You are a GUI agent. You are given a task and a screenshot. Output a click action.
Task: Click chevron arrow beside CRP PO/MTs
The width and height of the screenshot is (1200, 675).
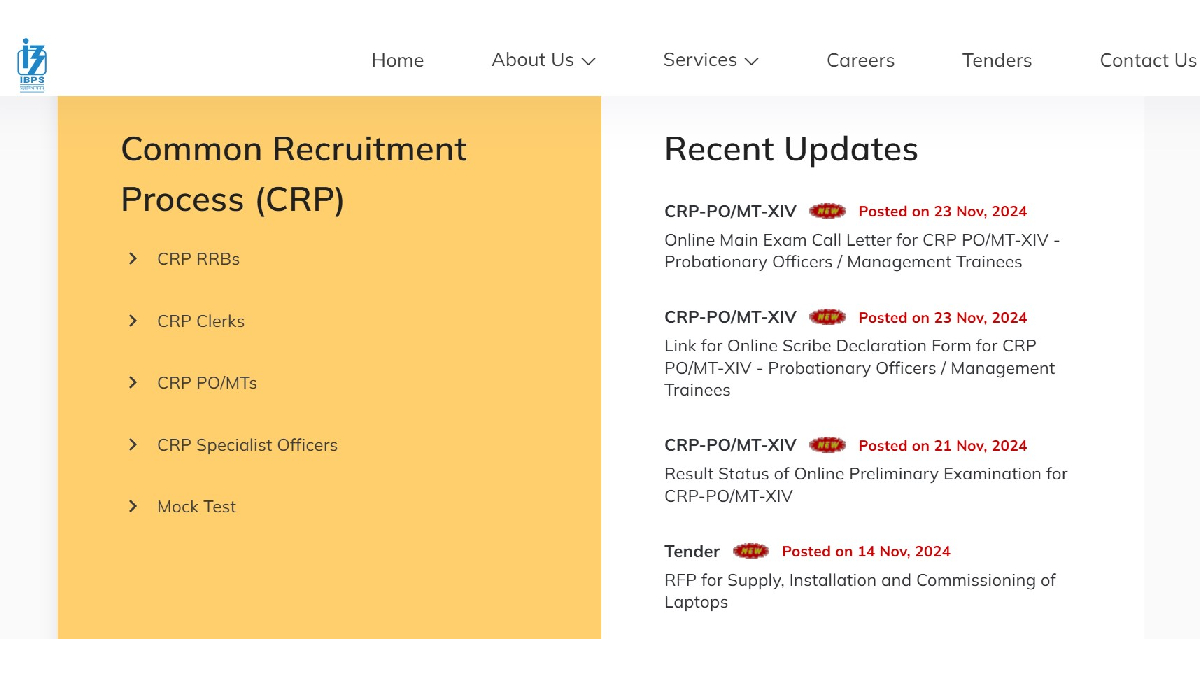tap(133, 383)
